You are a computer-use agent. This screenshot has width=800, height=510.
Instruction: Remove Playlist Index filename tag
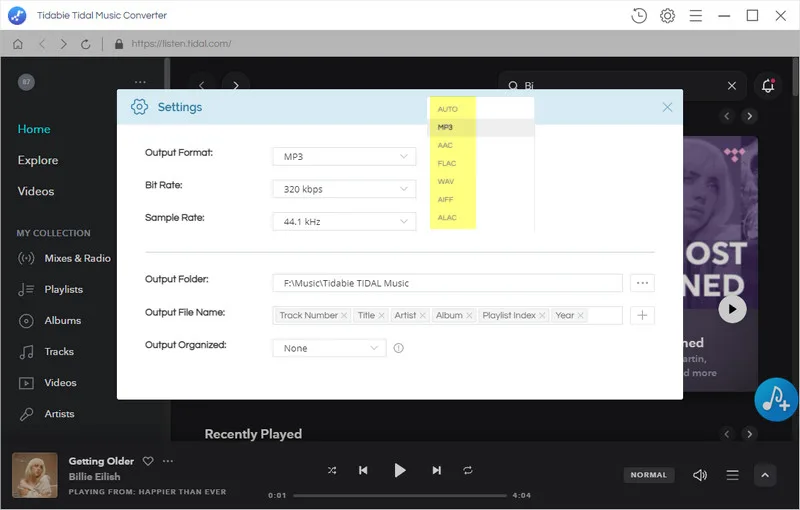[x=542, y=316]
